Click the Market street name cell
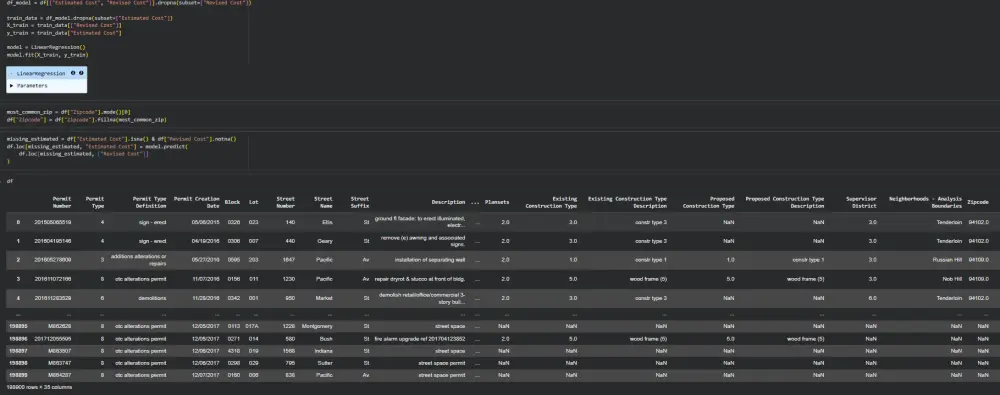The image size is (1000, 395). [x=325, y=299]
